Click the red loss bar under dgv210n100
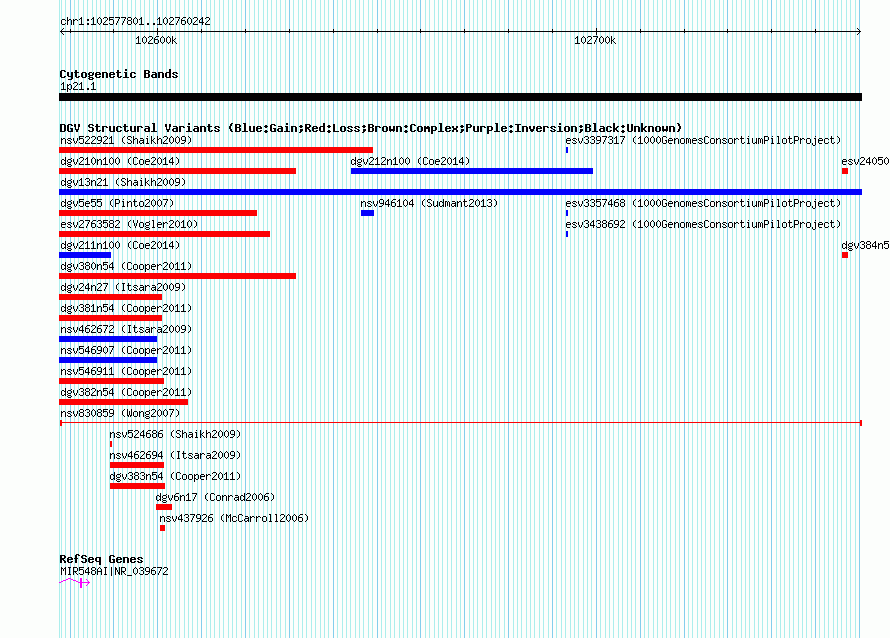This screenshot has height=638, width=890. pos(178,171)
